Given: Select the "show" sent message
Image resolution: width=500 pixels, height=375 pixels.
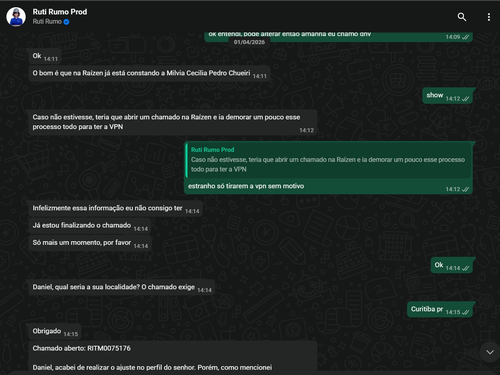Looking at the screenshot, I should tap(449, 96).
